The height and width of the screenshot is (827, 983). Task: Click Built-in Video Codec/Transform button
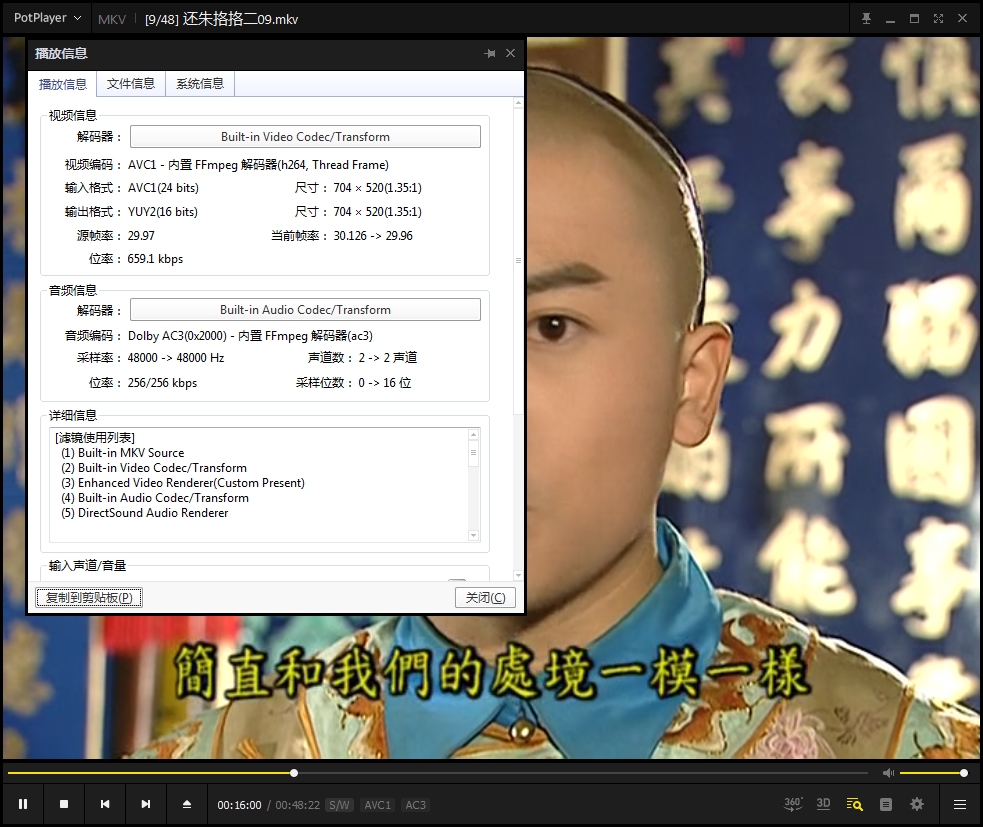[x=305, y=137]
